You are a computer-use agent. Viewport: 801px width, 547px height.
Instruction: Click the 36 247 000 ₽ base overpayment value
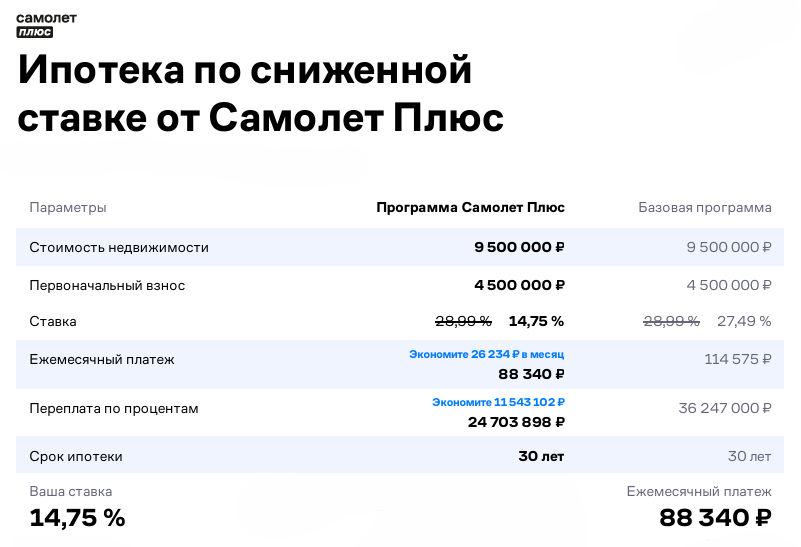[724, 409]
